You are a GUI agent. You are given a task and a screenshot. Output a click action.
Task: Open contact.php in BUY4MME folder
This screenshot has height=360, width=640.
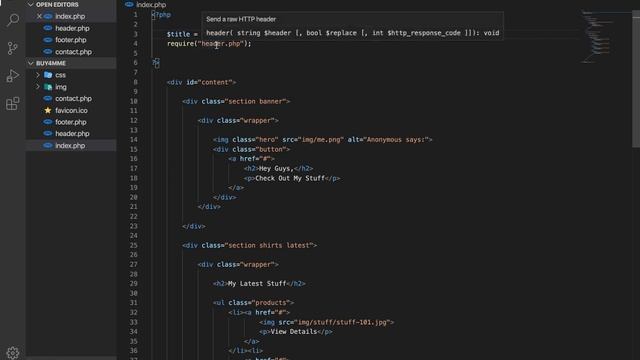click(71, 98)
